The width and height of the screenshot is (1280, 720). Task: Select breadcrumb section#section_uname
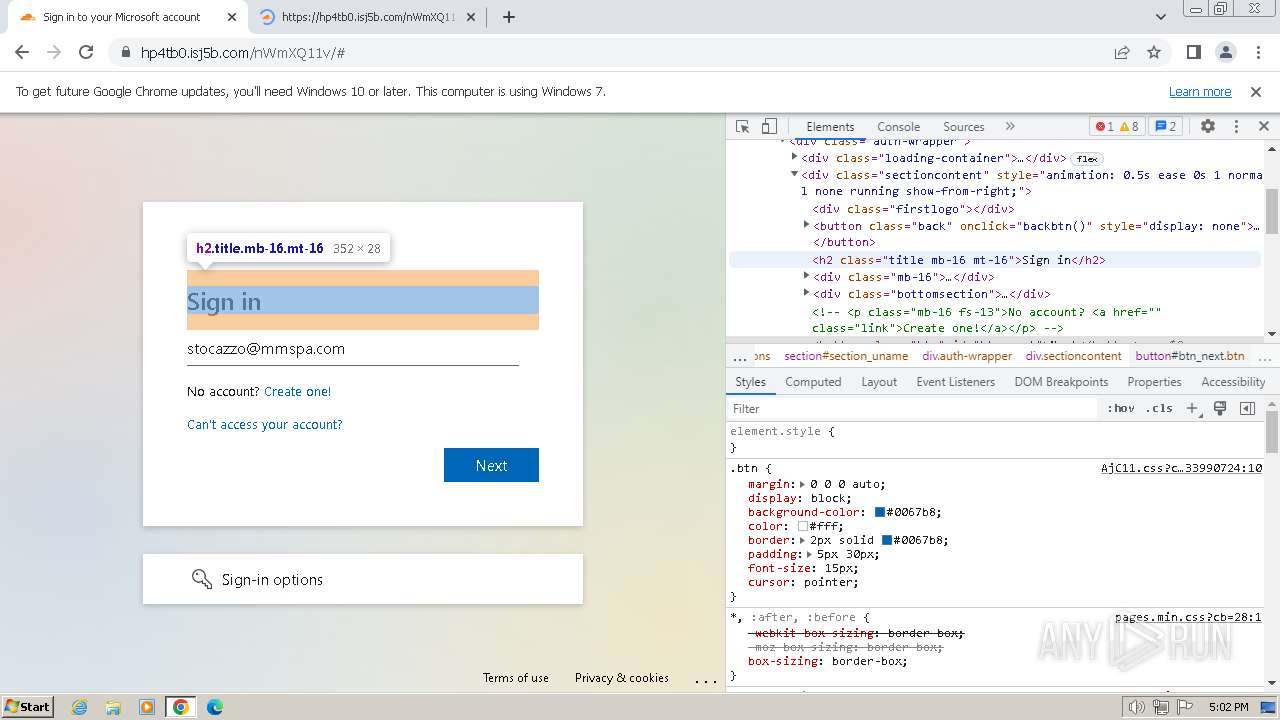(x=846, y=356)
